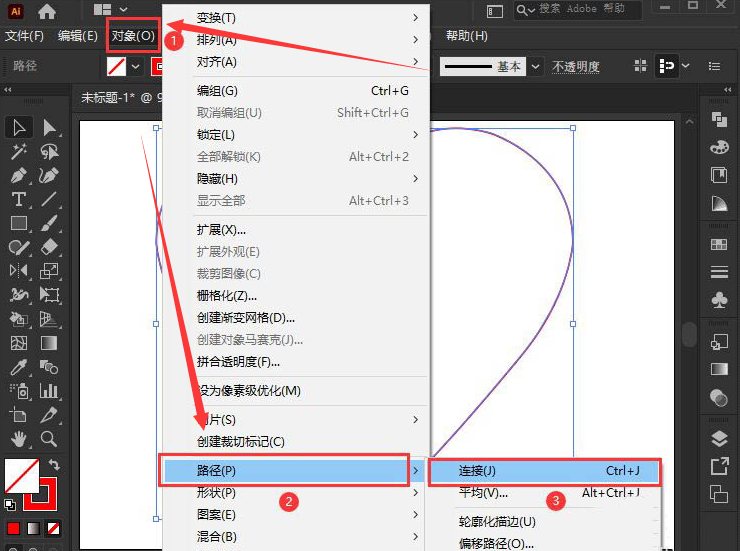This screenshot has width=740, height=551.
Task: Open the 文件(F) menu
Action: click(24, 36)
